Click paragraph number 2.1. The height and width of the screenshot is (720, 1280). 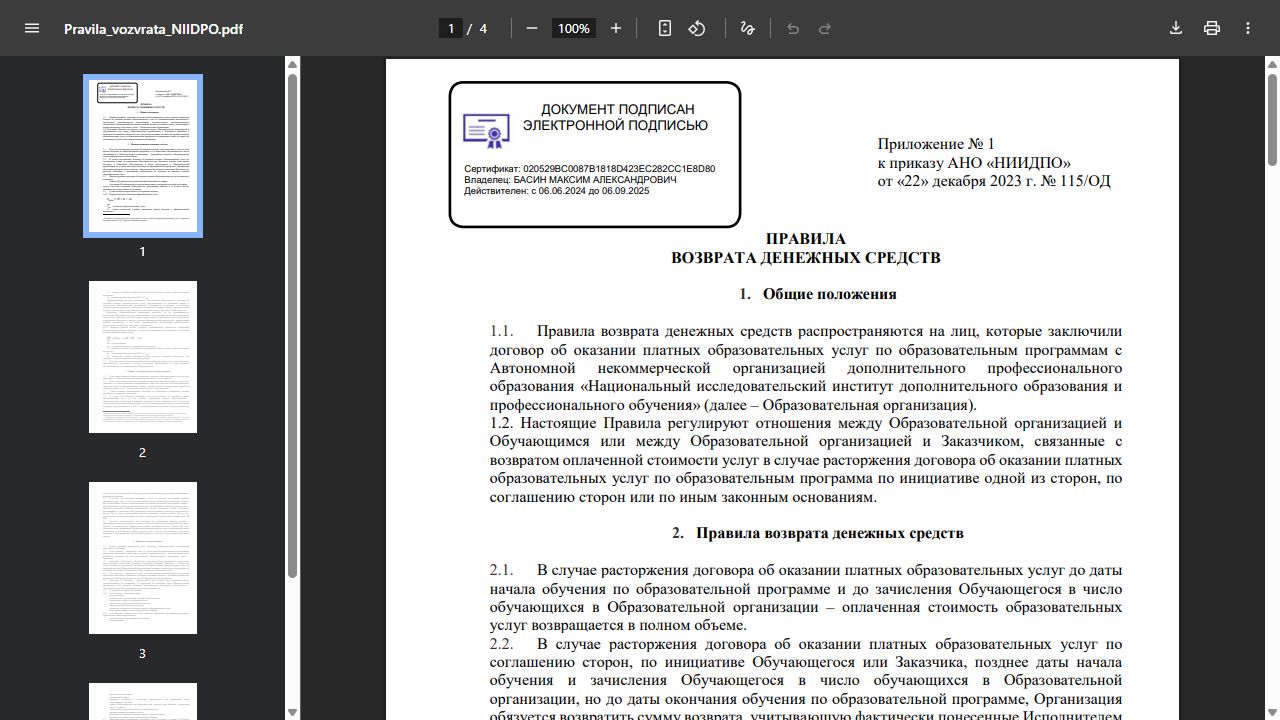pyautogui.click(x=501, y=570)
